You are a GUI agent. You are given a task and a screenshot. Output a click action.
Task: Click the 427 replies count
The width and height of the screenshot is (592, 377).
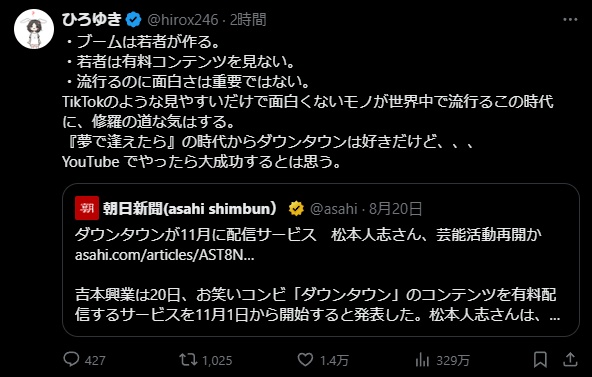tap(95, 360)
